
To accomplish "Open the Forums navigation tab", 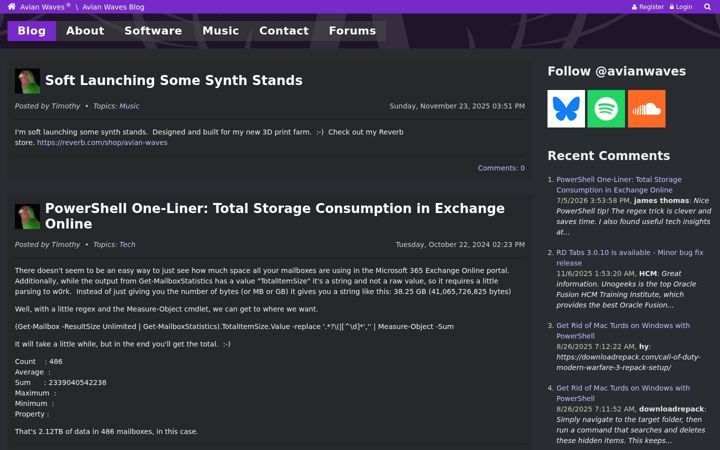I will click(352, 31).
